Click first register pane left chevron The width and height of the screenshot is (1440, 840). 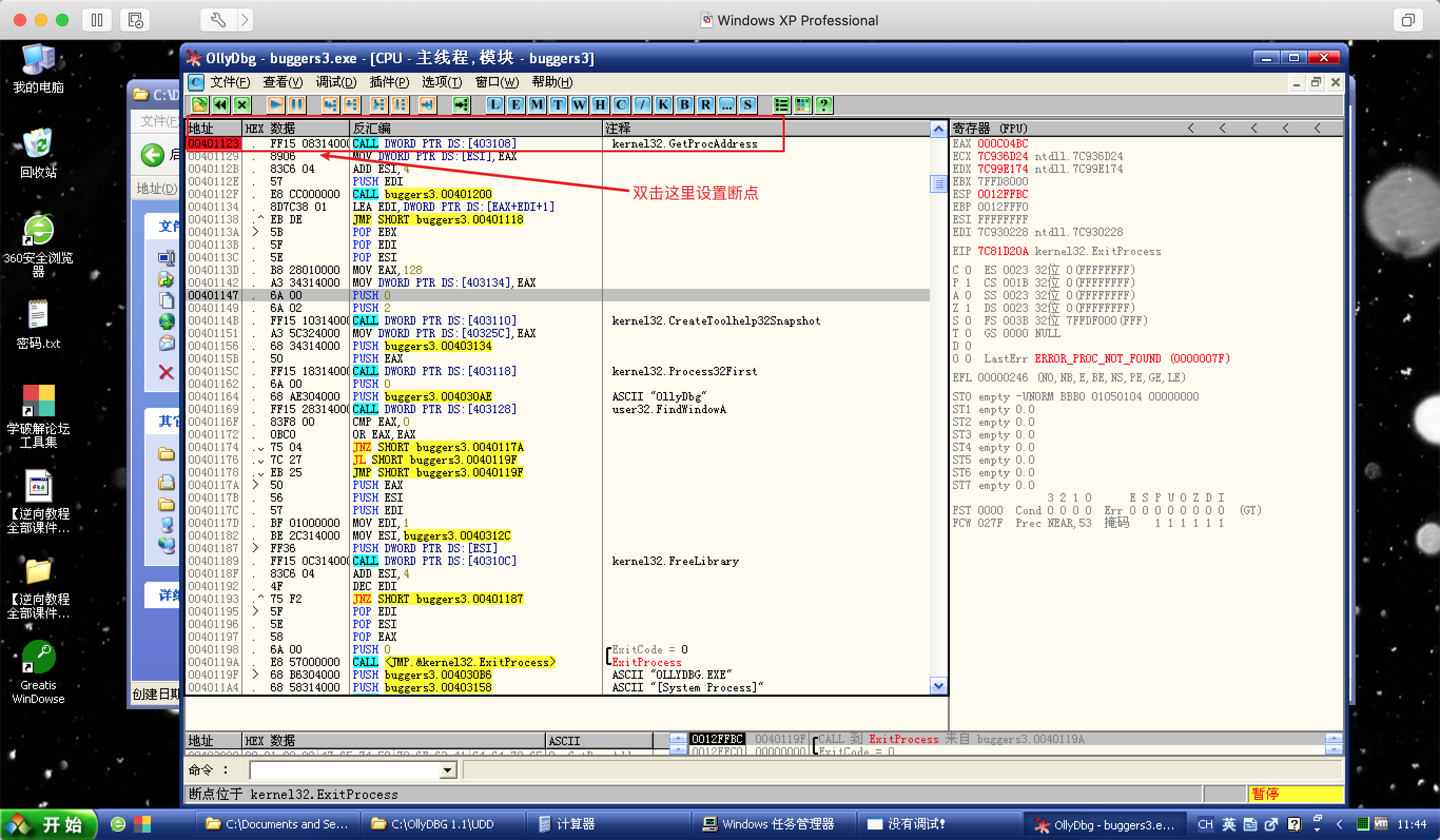pos(1190,128)
